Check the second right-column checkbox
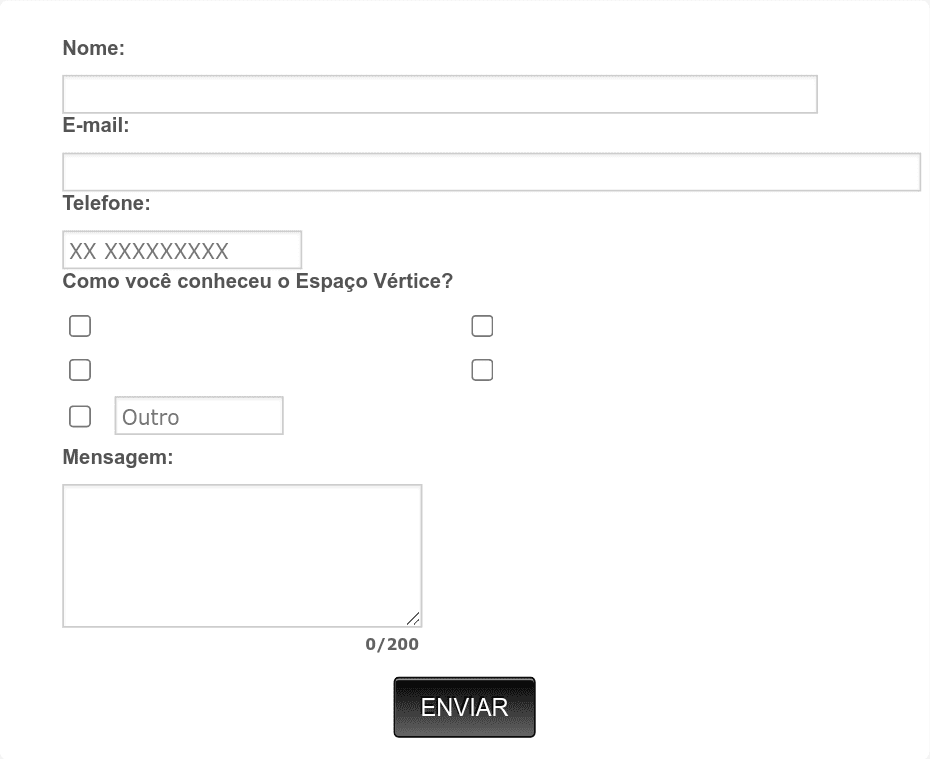Screen dimensions: 930x759 click(482, 370)
